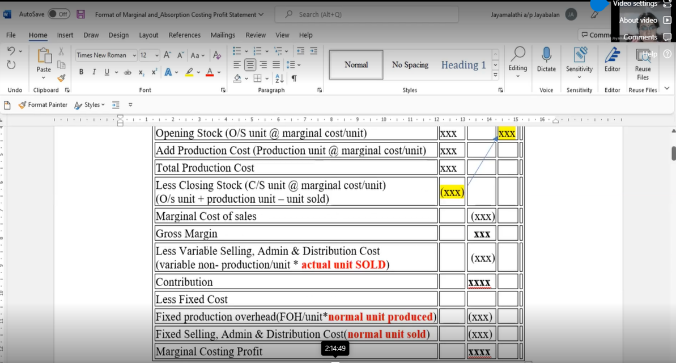Toggle Align Left paragraph alignment
This screenshot has width=676, height=363.
click(x=237, y=65)
